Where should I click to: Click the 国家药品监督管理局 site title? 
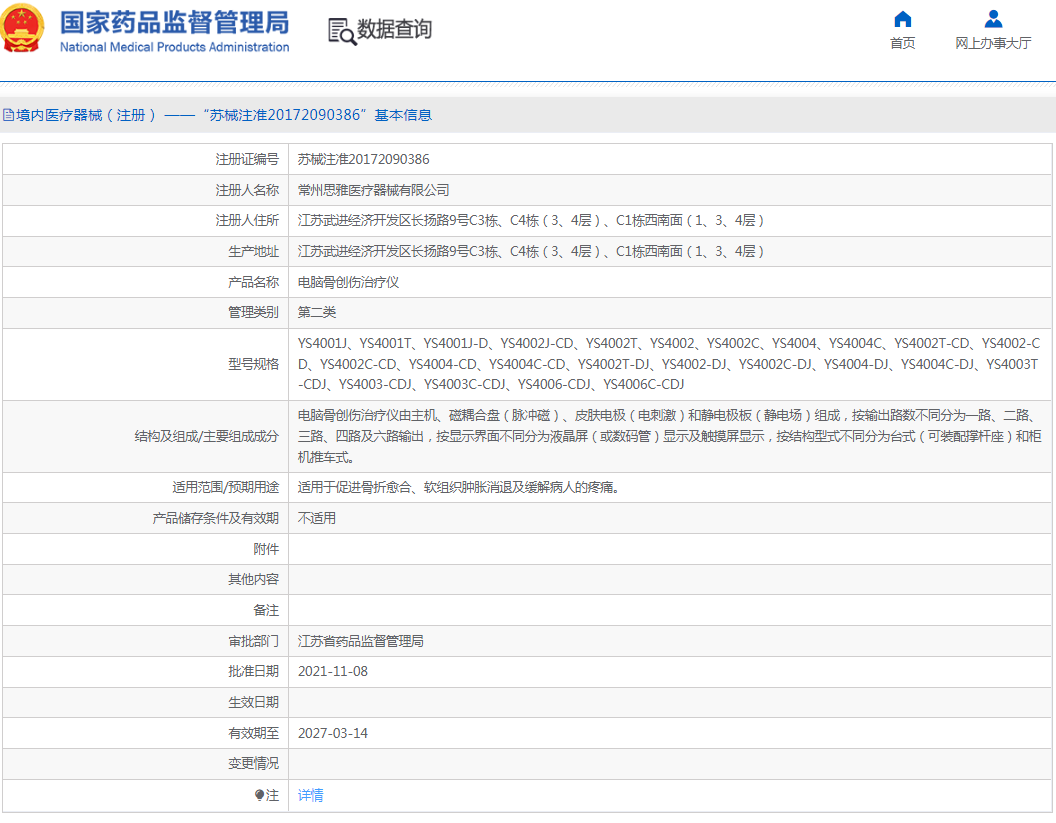click(174, 23)
